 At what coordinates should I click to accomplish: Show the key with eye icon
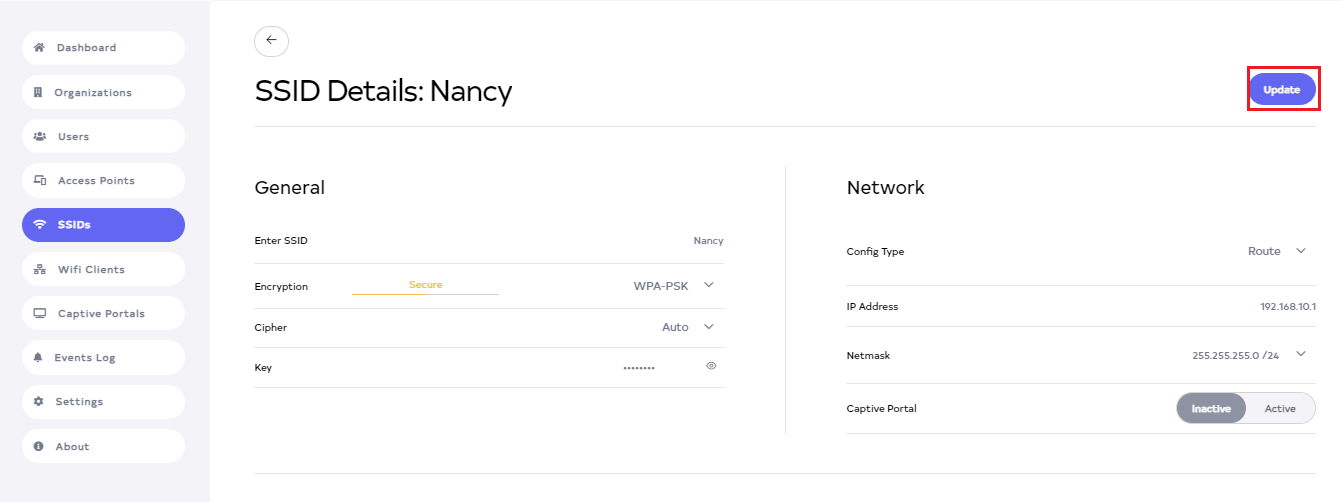[x=711, y=366]
